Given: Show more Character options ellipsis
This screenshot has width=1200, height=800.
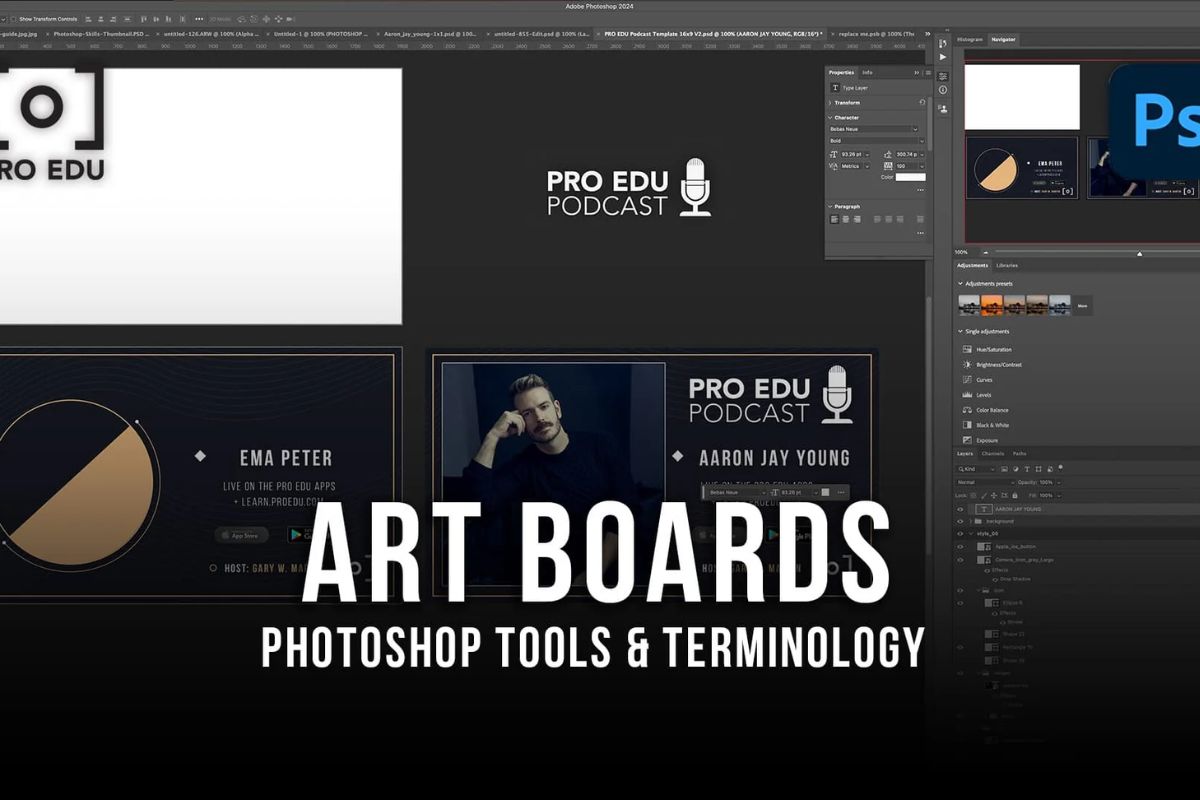Looking at the screenshot, I should click(920, 189).
